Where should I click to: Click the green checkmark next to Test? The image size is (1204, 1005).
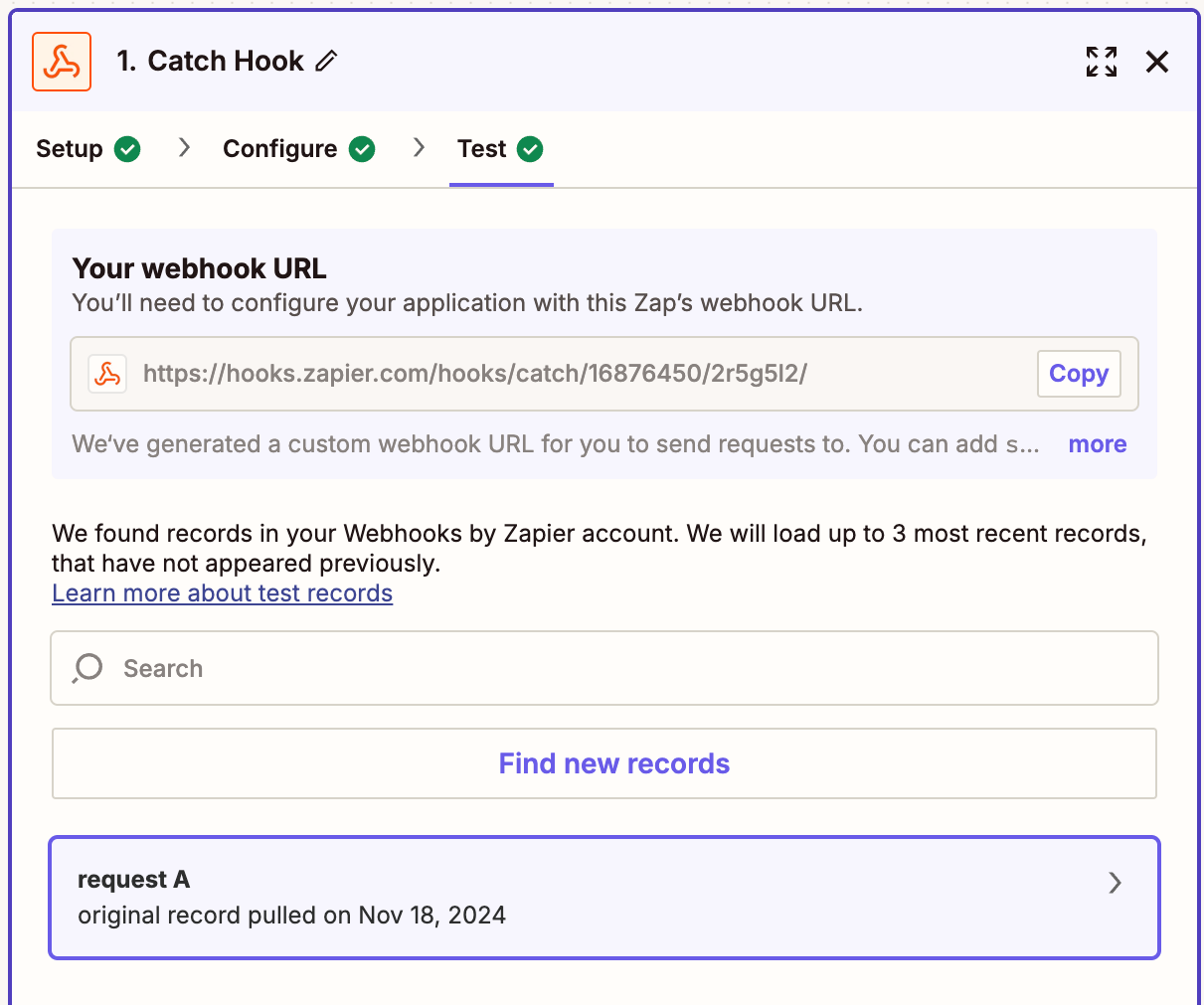(x=531, y=149)
